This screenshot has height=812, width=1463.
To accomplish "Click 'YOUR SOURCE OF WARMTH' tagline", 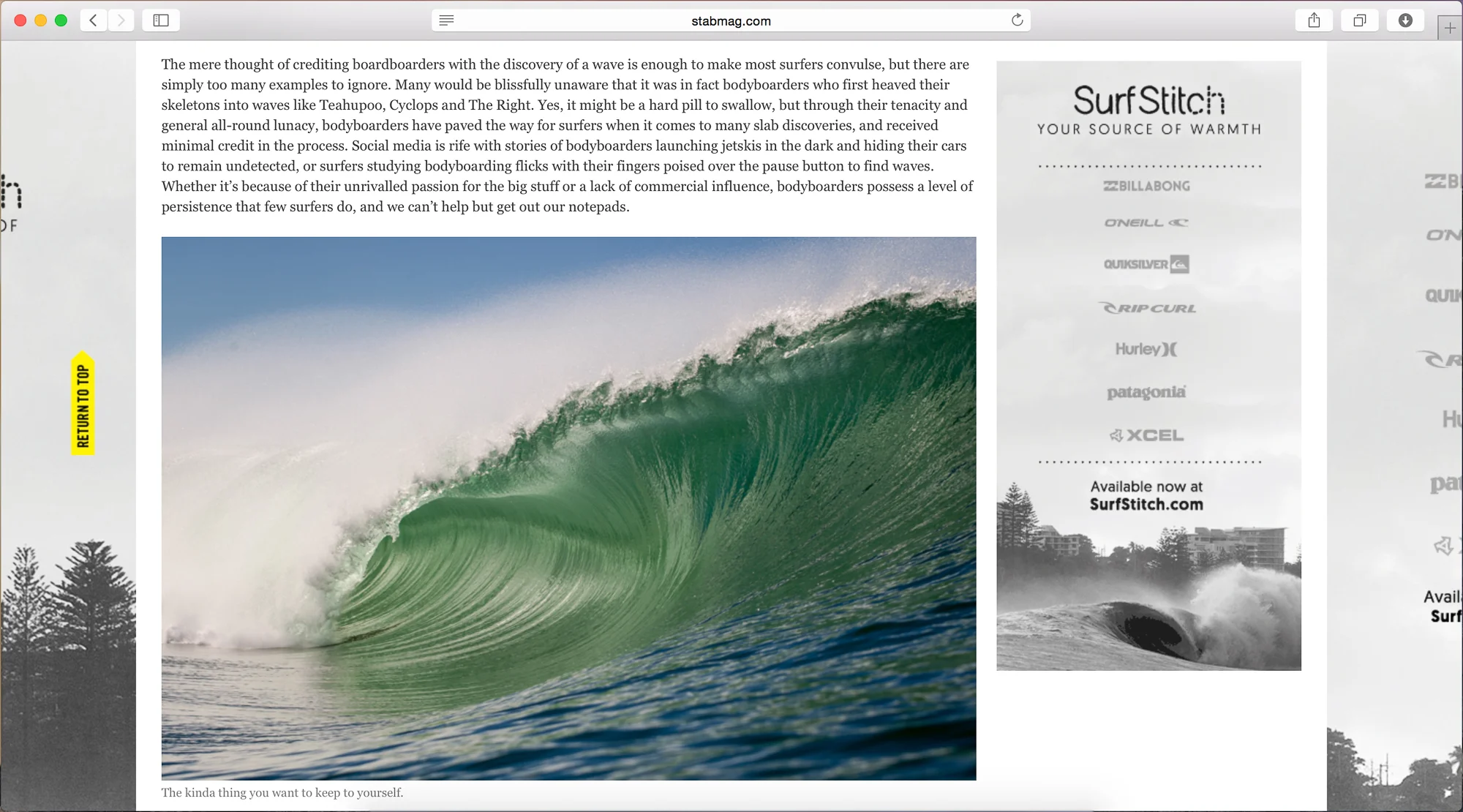I will tap(1148, 129).
